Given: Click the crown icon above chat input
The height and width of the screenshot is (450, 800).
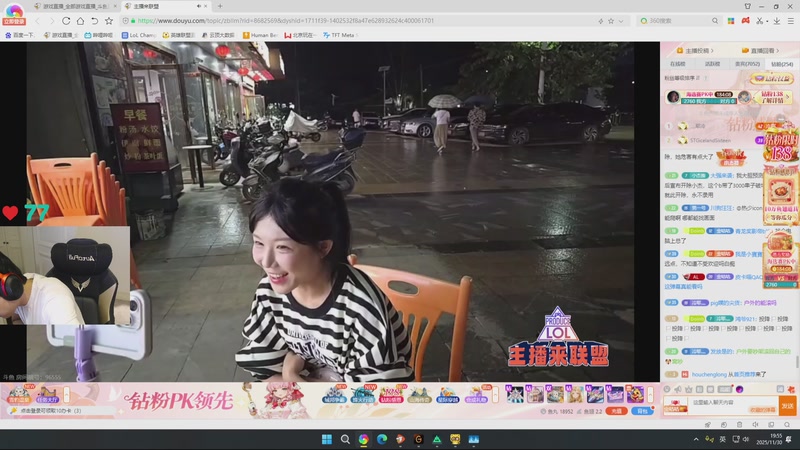Looking at the screenshot, I should 688,389.
